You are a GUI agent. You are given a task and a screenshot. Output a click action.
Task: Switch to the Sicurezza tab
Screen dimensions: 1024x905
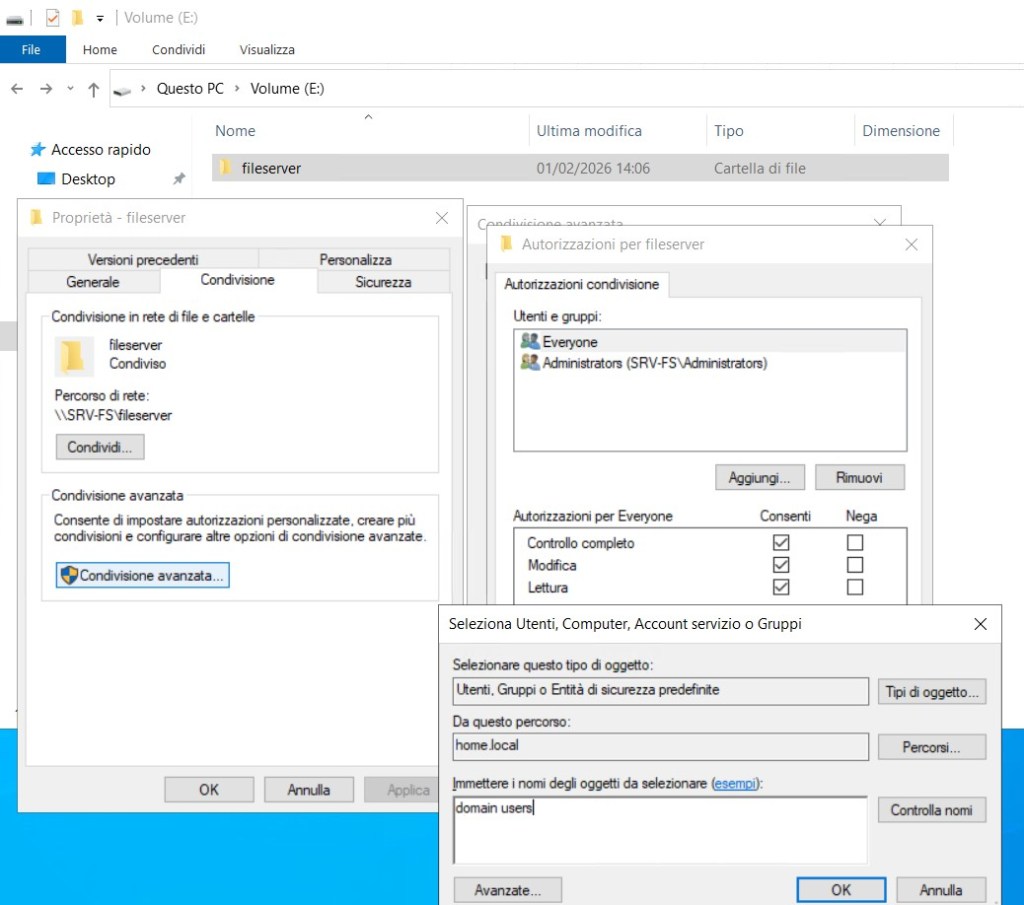click(x=383, y=282)
